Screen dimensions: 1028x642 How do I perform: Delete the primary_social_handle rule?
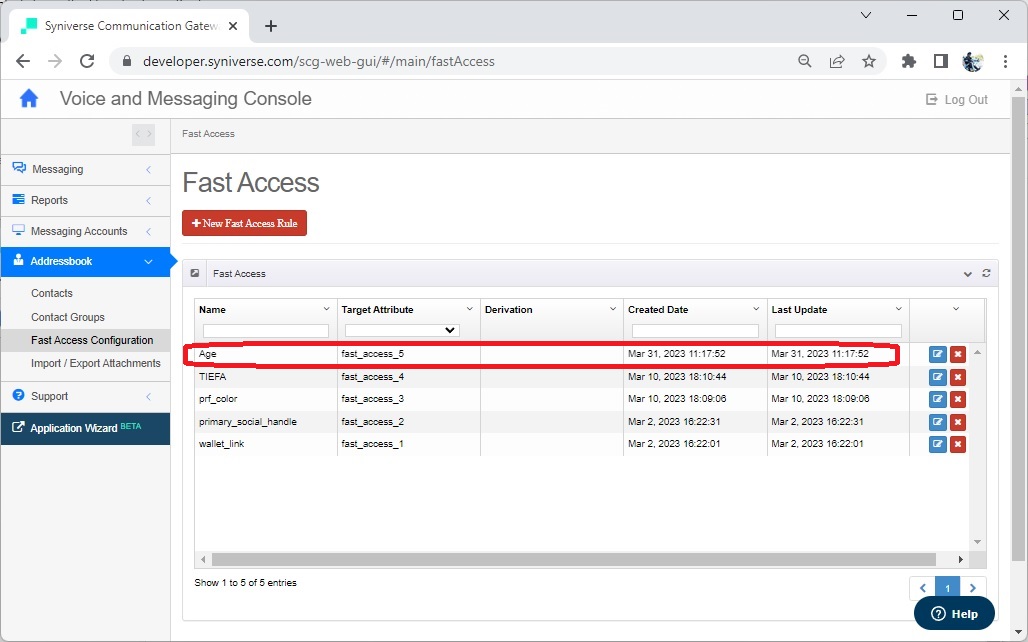pos(958,422)
